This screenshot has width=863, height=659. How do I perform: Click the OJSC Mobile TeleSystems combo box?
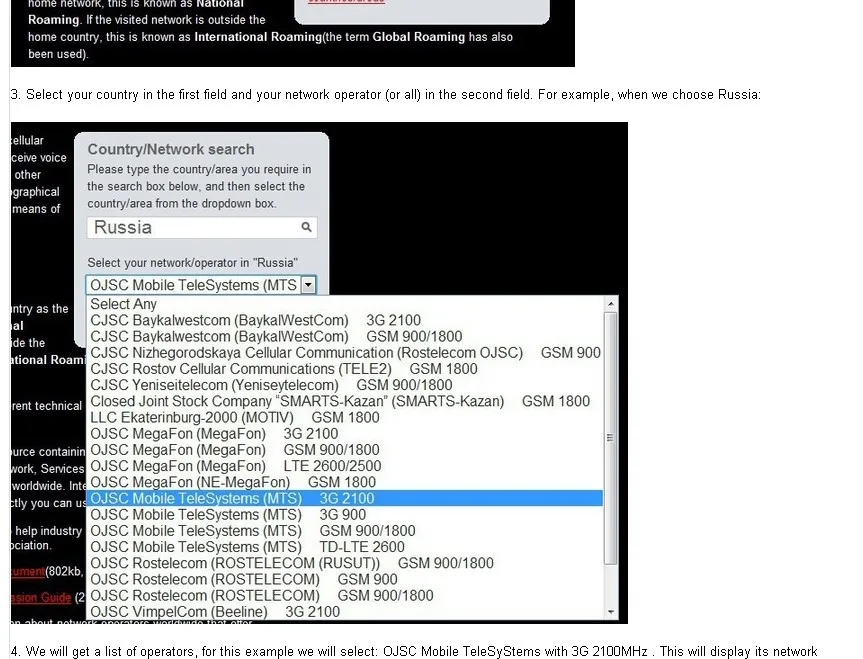[201, 285]
